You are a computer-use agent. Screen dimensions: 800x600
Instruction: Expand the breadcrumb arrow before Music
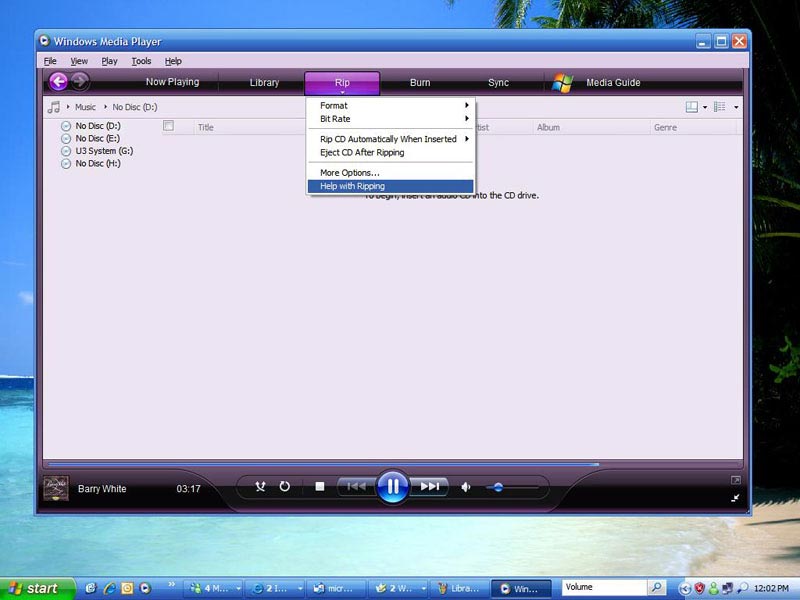click(68, 107)
